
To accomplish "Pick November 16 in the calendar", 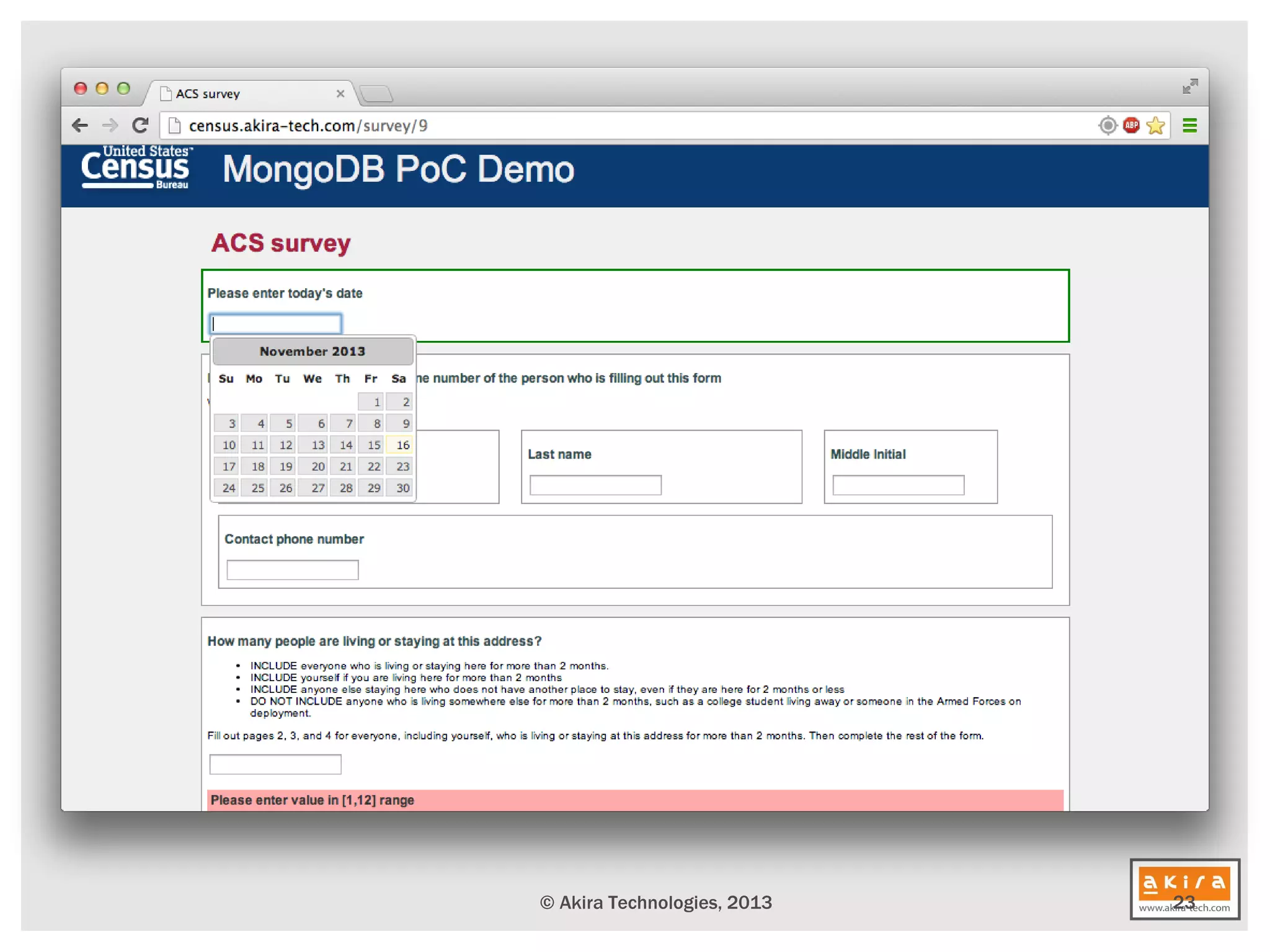I will (400, 445).
